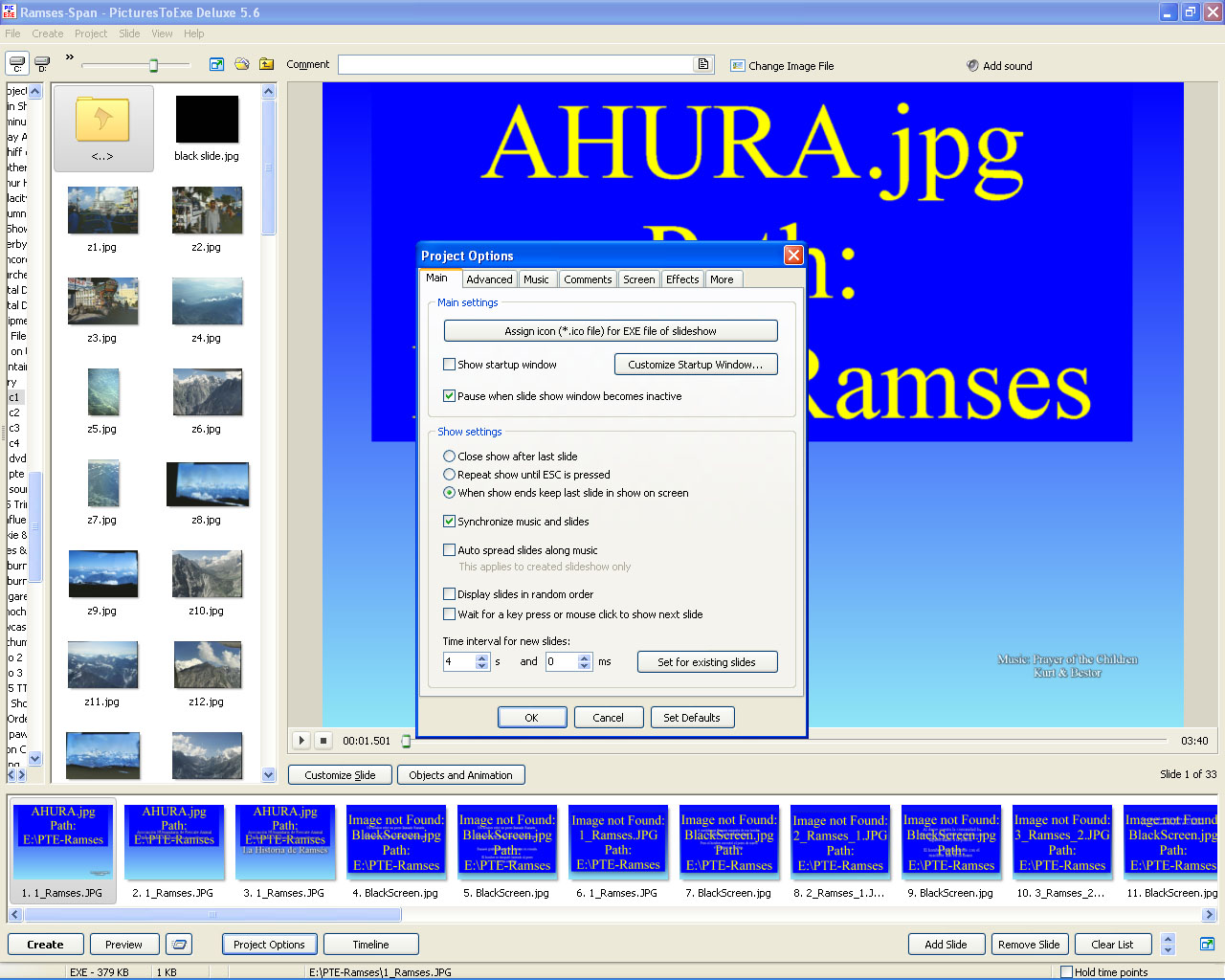
Task: Select Repeat show until ESC is pressed
Action: [x=449, y=475]
